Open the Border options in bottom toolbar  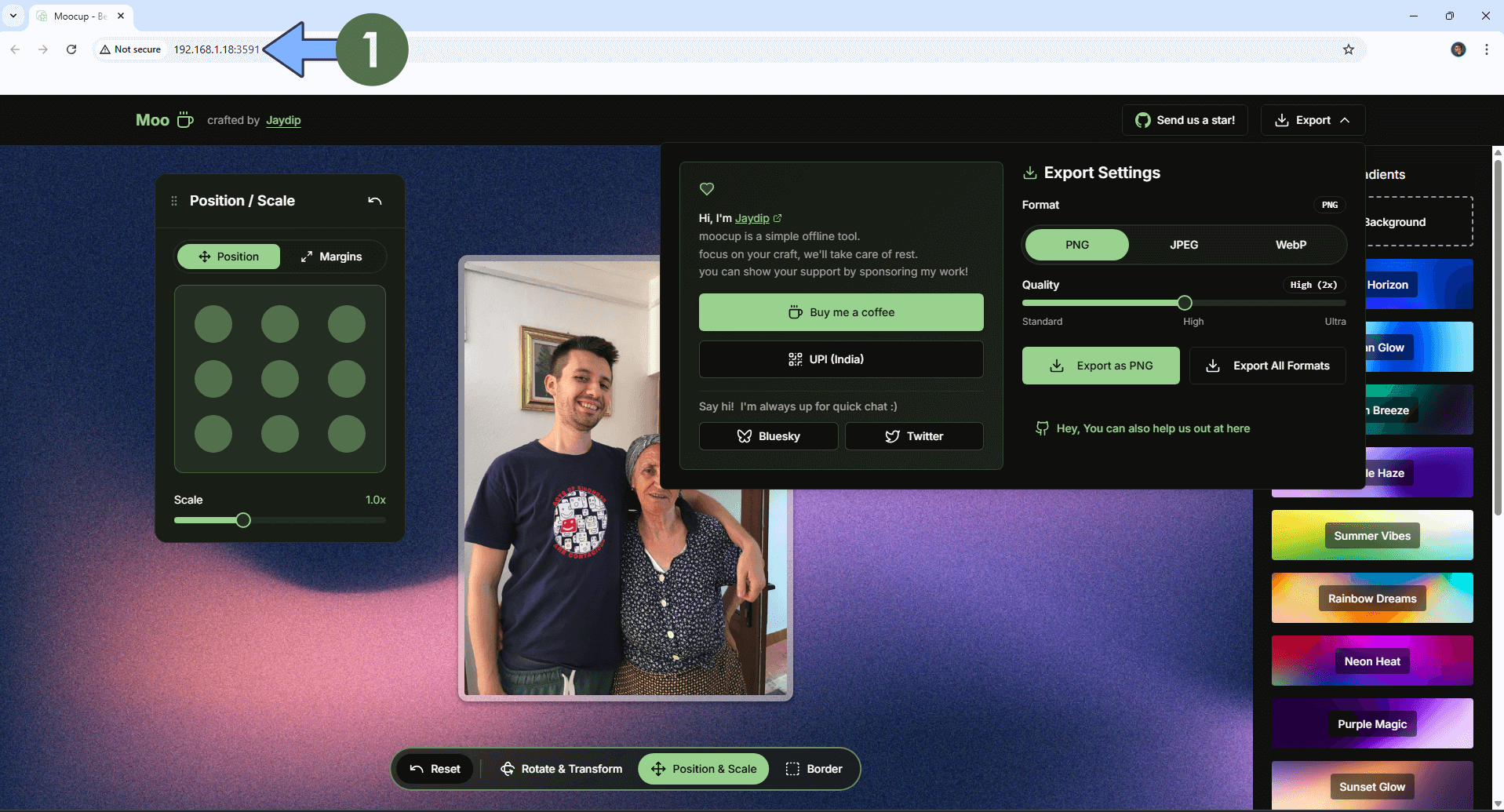pos(814,769)
